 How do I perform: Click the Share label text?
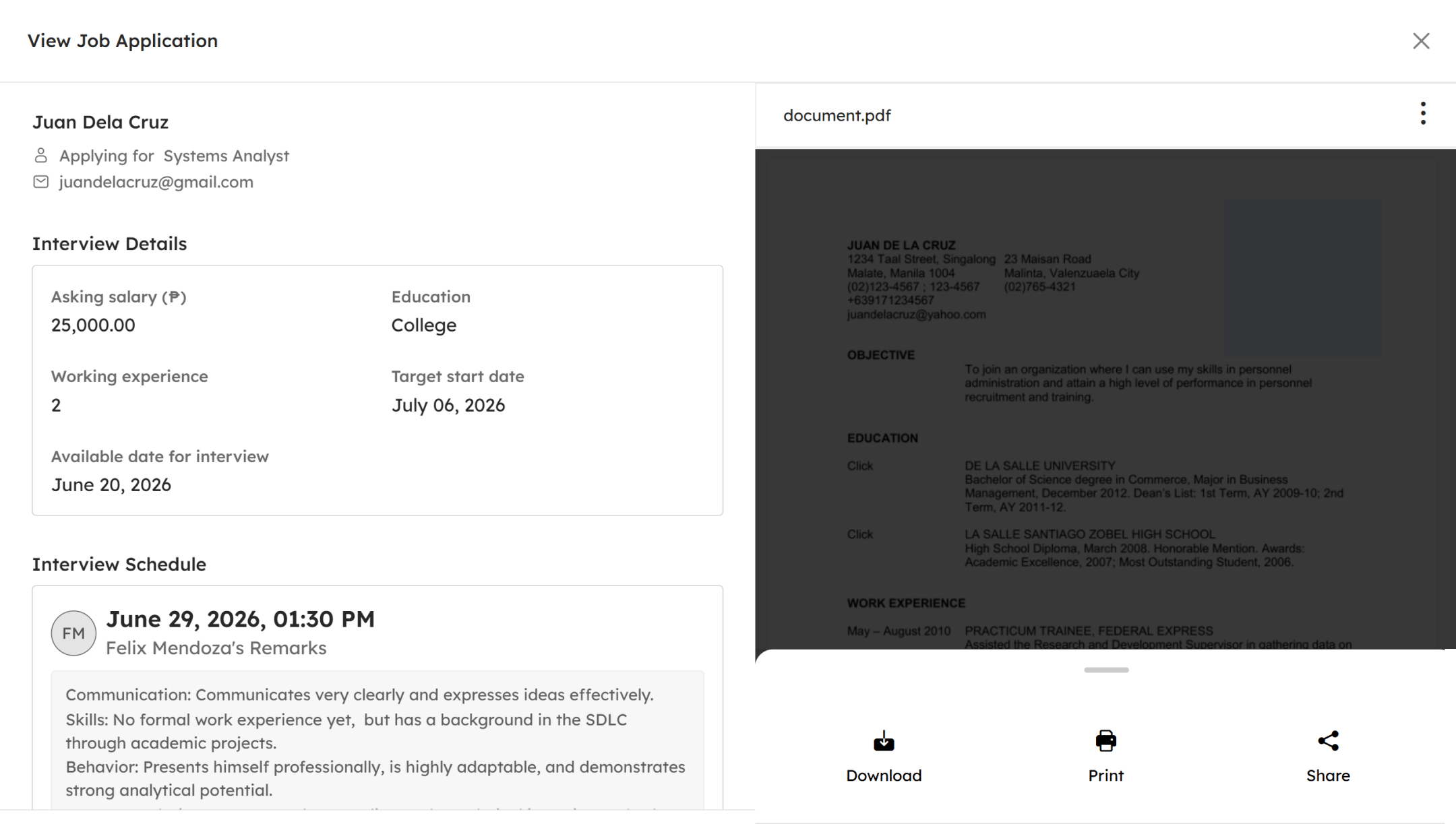(1328, 775)
